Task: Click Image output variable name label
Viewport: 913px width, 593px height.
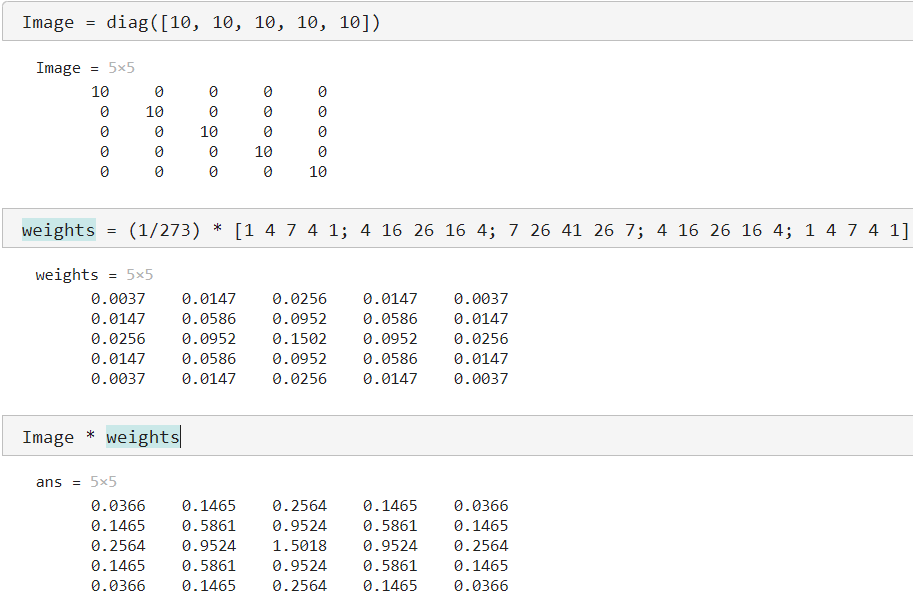Action: (58, 68)
